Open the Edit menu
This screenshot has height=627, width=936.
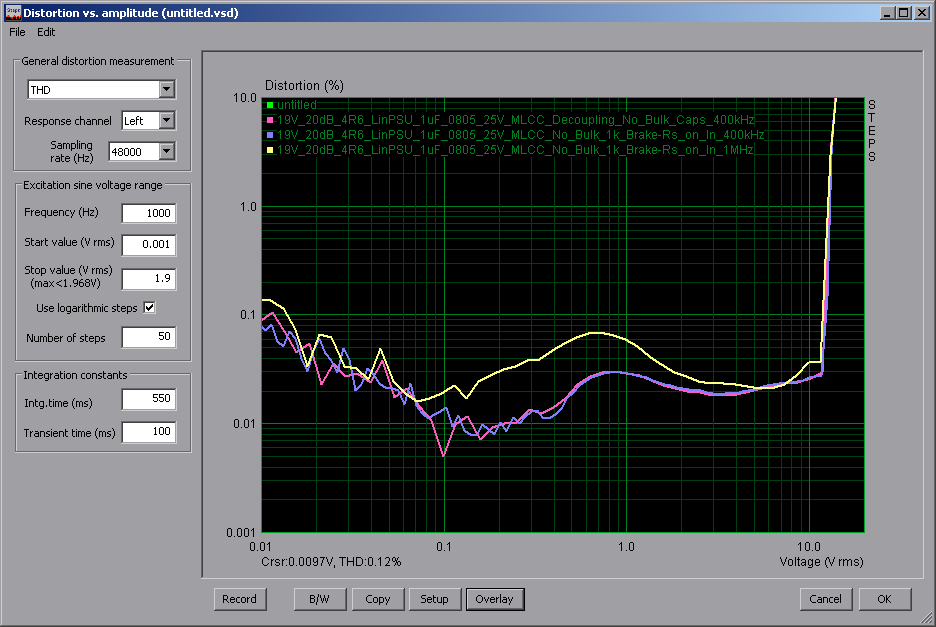click(x=46, y=32)
